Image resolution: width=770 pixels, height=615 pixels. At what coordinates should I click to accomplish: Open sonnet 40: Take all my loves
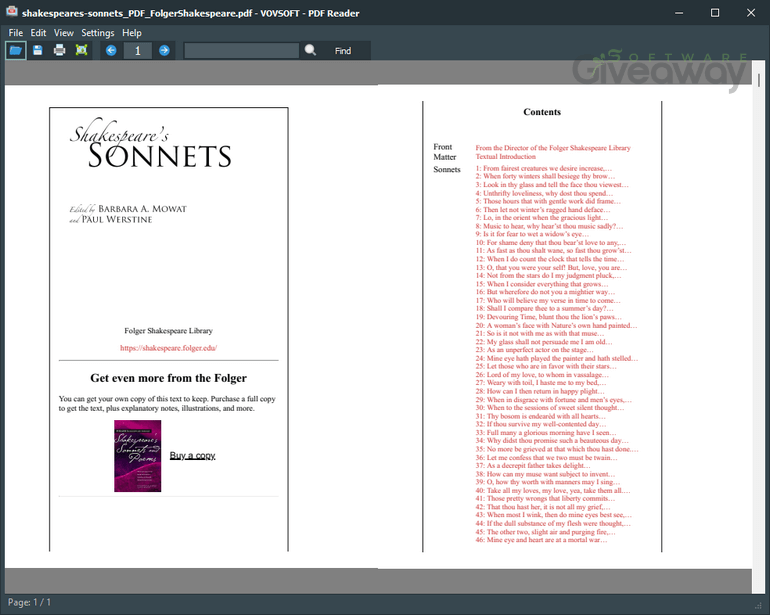(x=553, y=490)
